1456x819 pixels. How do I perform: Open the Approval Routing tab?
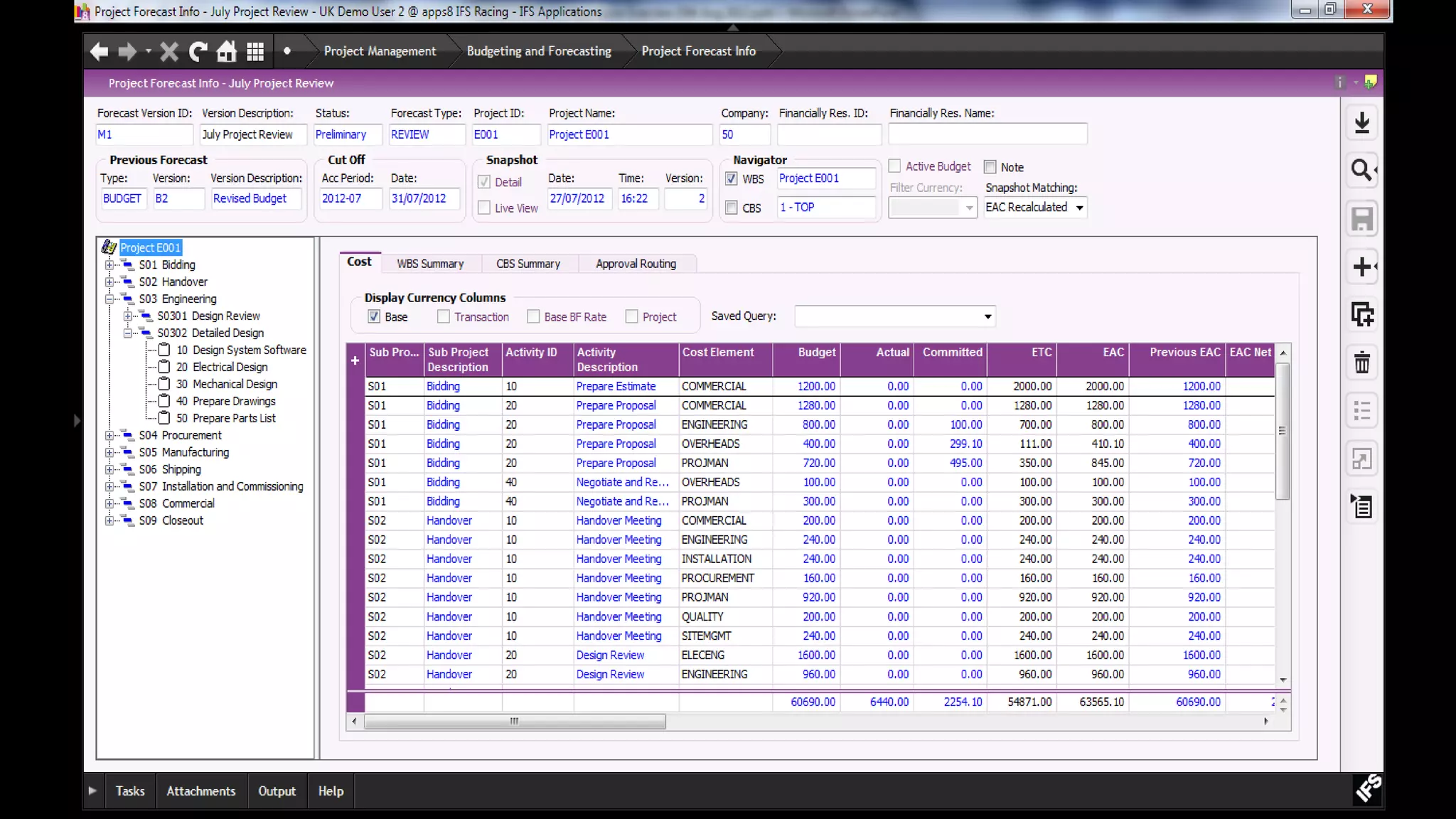(x=636, y=264)
